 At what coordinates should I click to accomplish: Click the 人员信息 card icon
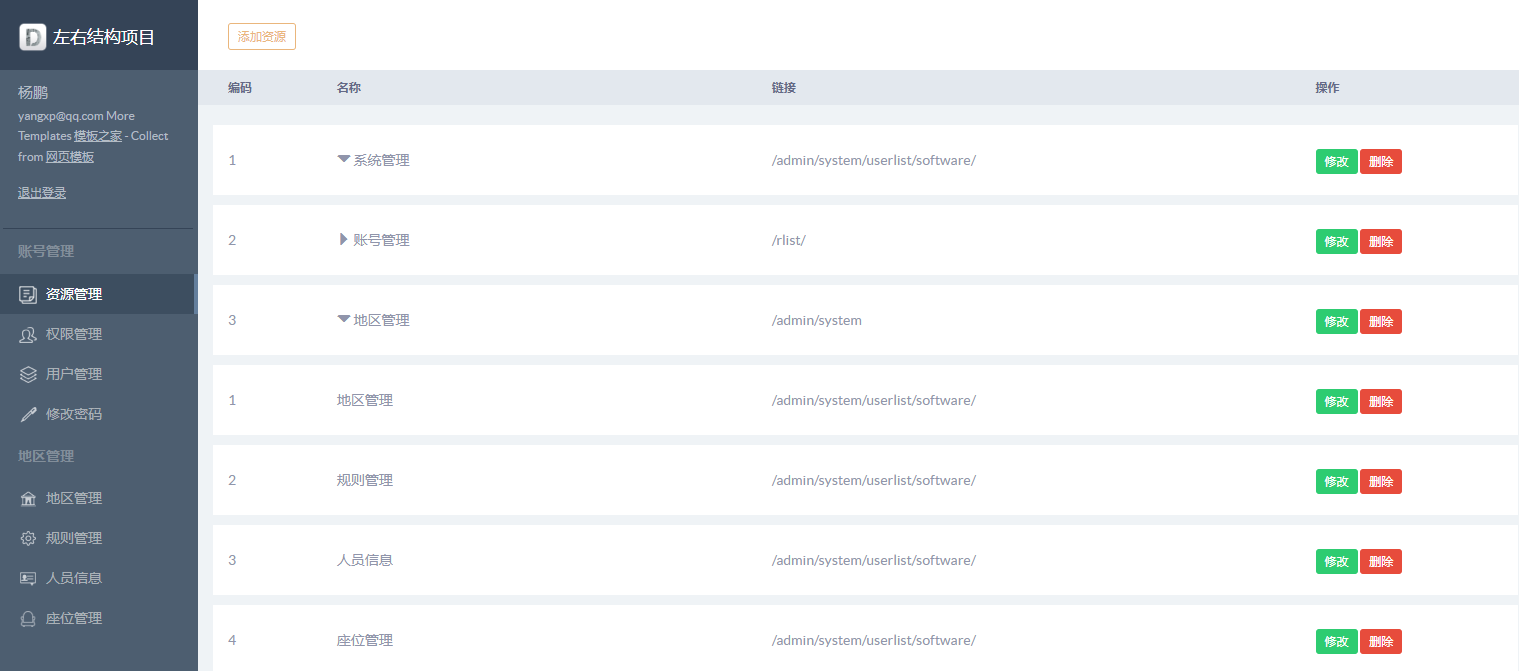[x=28, y=578]
